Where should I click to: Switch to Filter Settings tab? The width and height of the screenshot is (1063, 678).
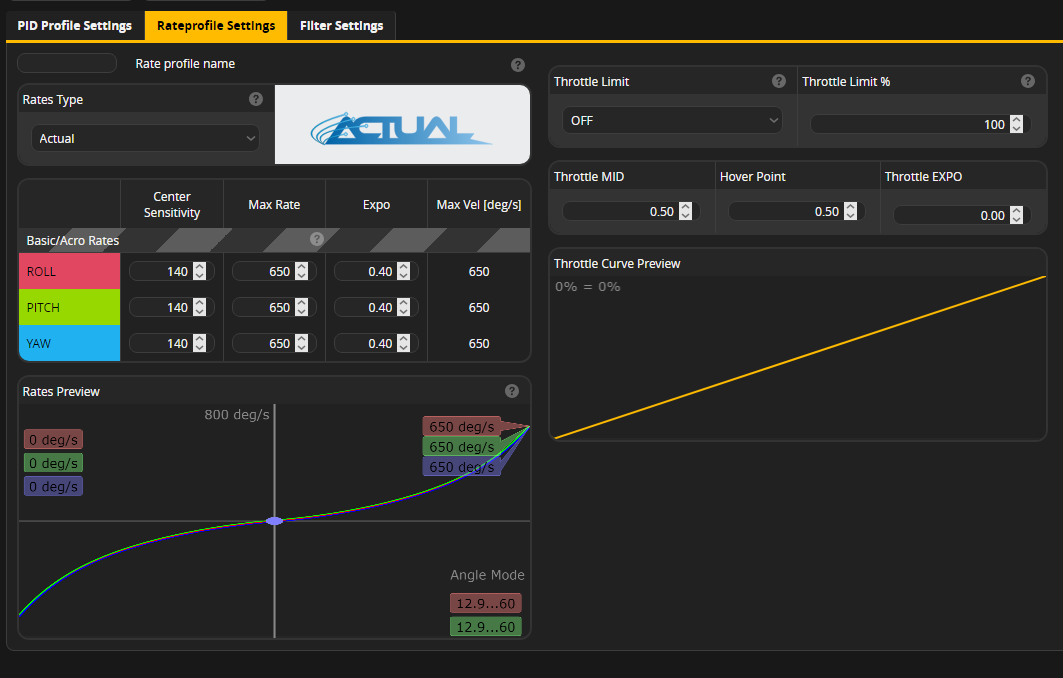[341, 25]
